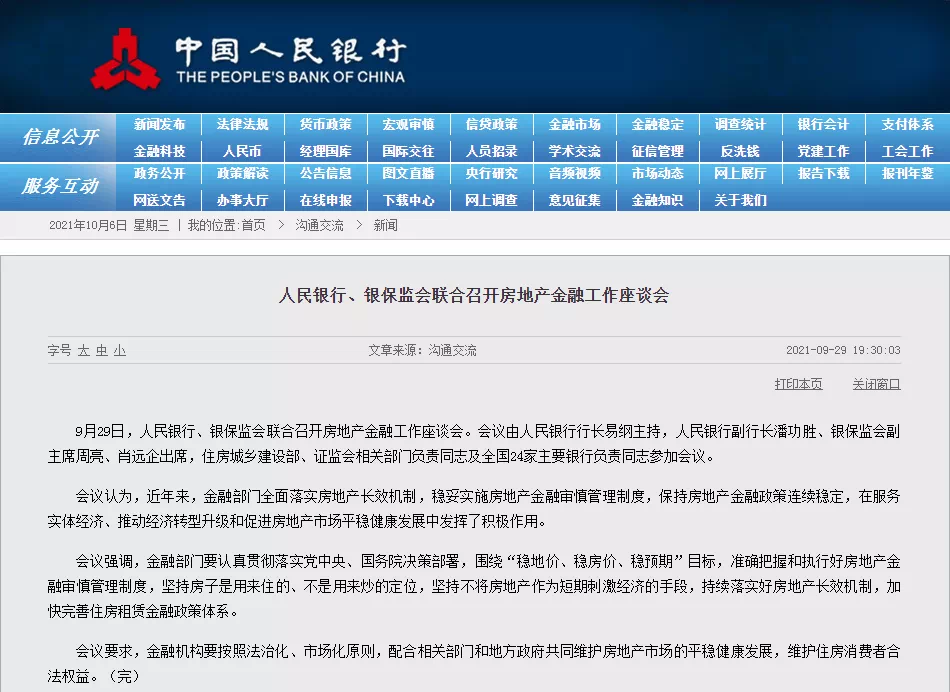Viewport: 950px width, 692px height.
Task: Open 政策解读 under 服务互动
Action: (x=242, y=174)
